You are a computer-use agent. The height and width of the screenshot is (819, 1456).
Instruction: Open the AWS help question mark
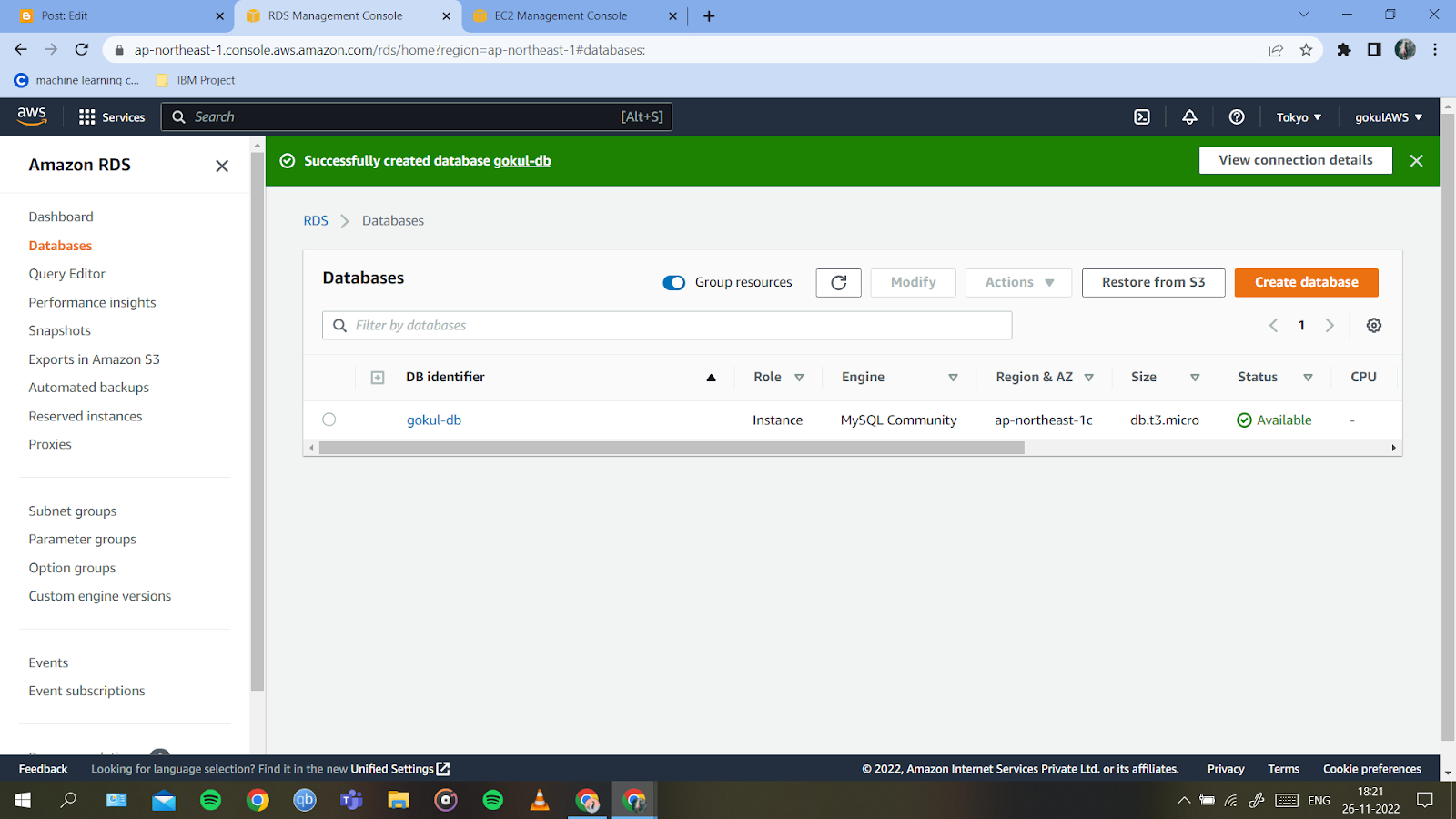[x=1237, y=117]
